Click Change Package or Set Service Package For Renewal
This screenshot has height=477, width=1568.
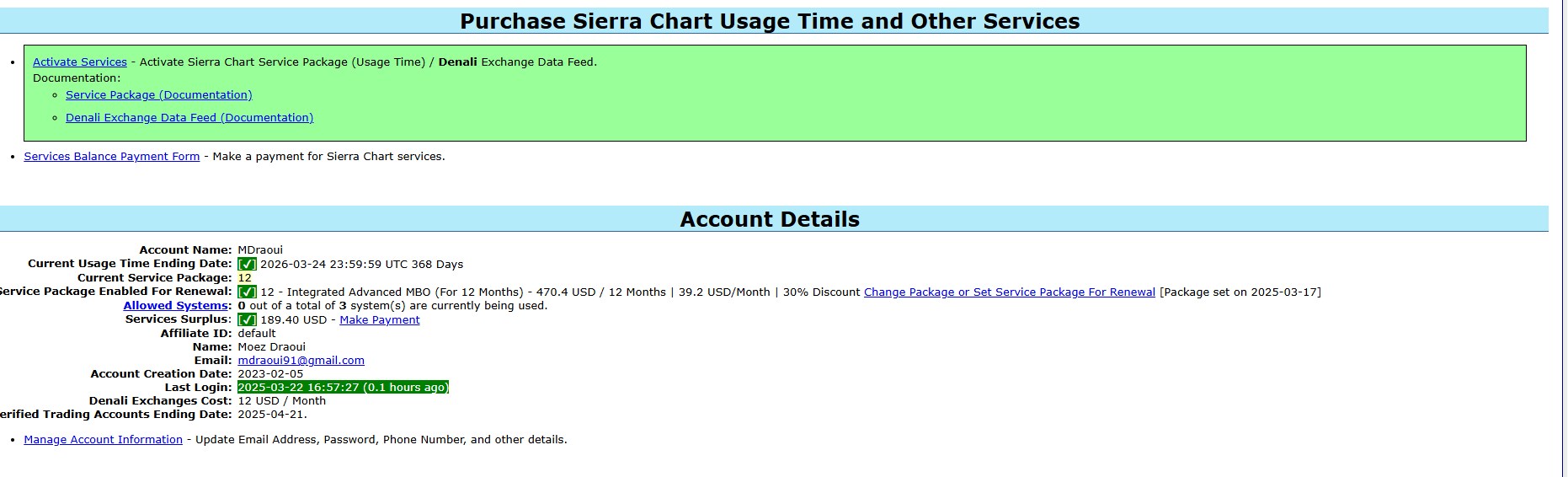(x=1009, y=292)
